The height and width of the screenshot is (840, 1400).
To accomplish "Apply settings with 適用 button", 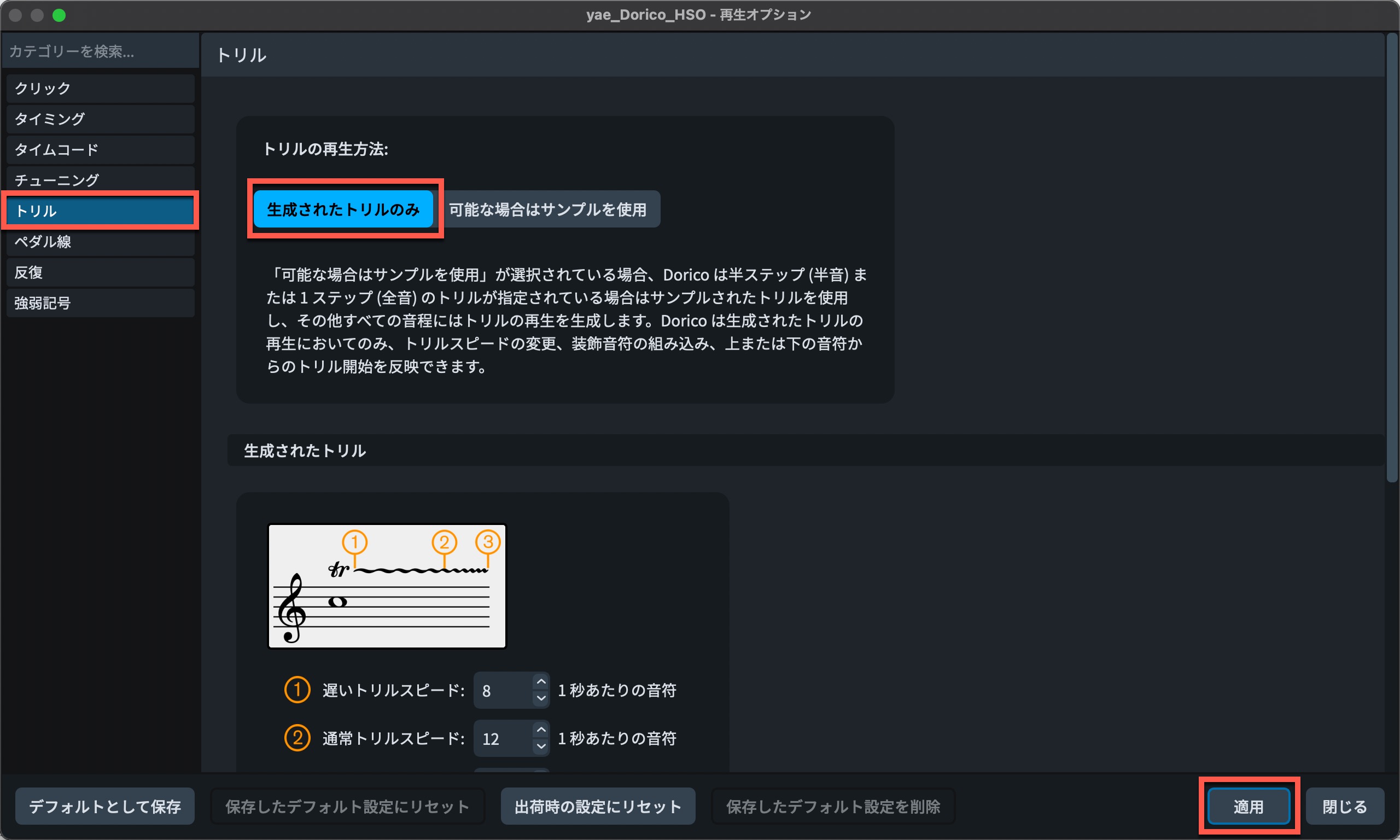I will (x=1249, y=806).
